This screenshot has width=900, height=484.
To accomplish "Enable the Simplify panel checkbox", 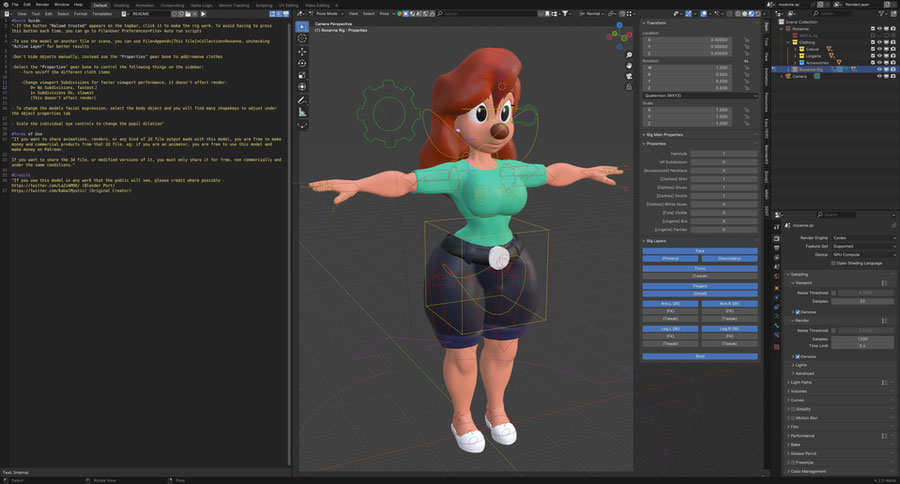I will (793, 409).
